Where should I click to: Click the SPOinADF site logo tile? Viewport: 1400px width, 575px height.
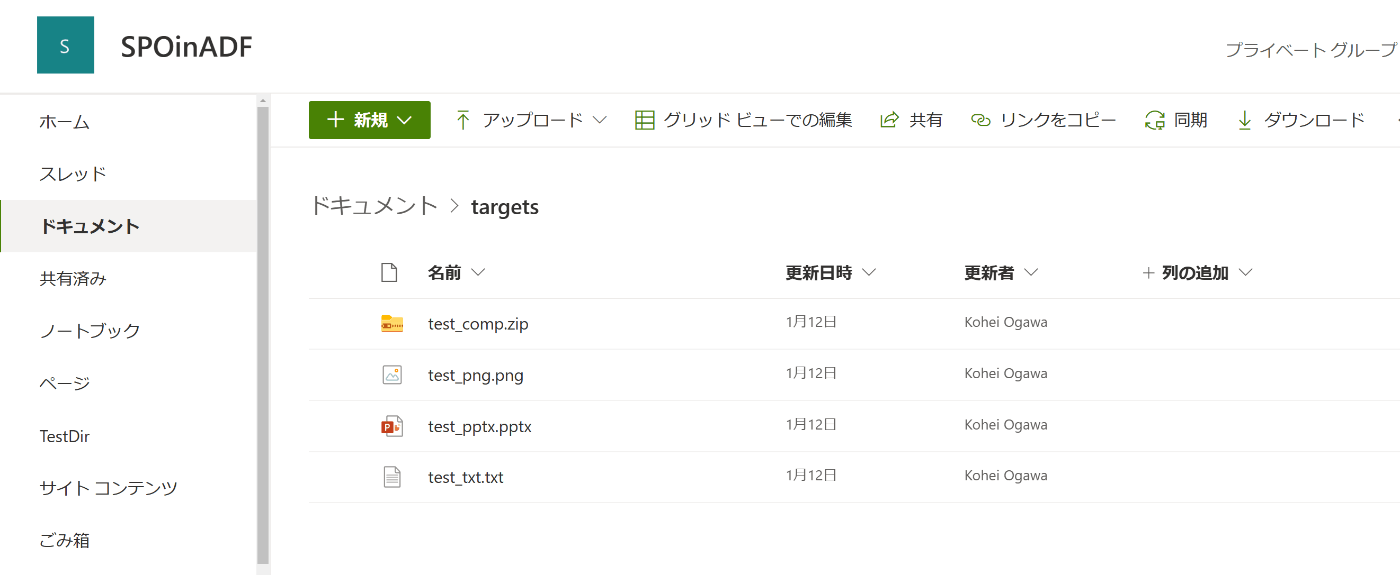pos(65,45)
